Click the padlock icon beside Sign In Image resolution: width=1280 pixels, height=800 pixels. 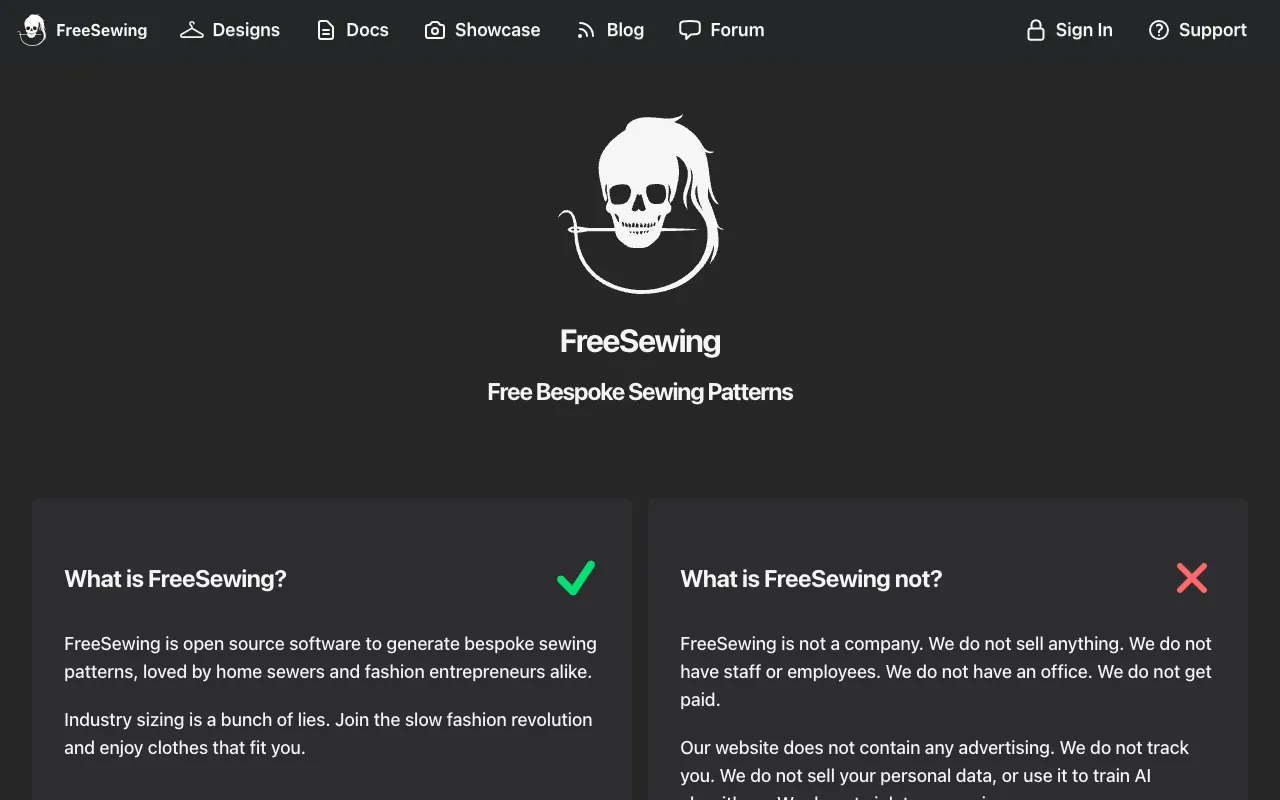(x=1036, y=30)
